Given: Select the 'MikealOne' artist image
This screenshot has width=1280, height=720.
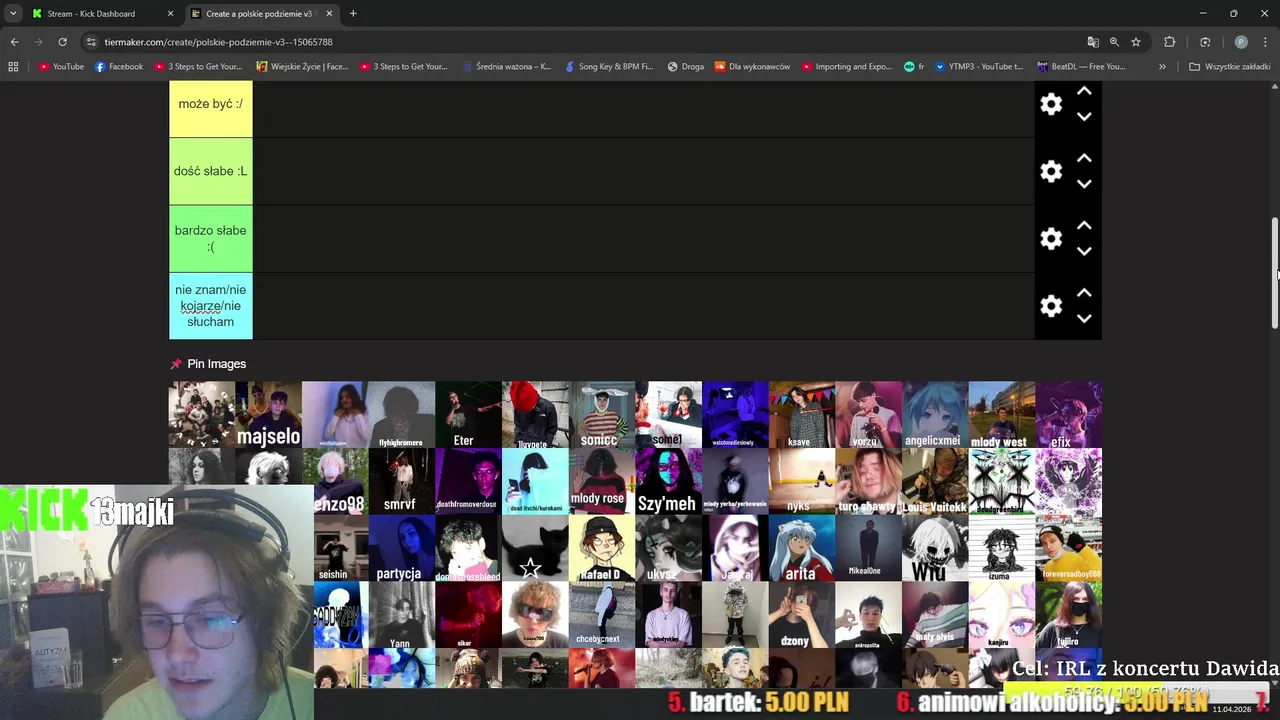Looking at the screenshot, I should (x=868, y=548).
